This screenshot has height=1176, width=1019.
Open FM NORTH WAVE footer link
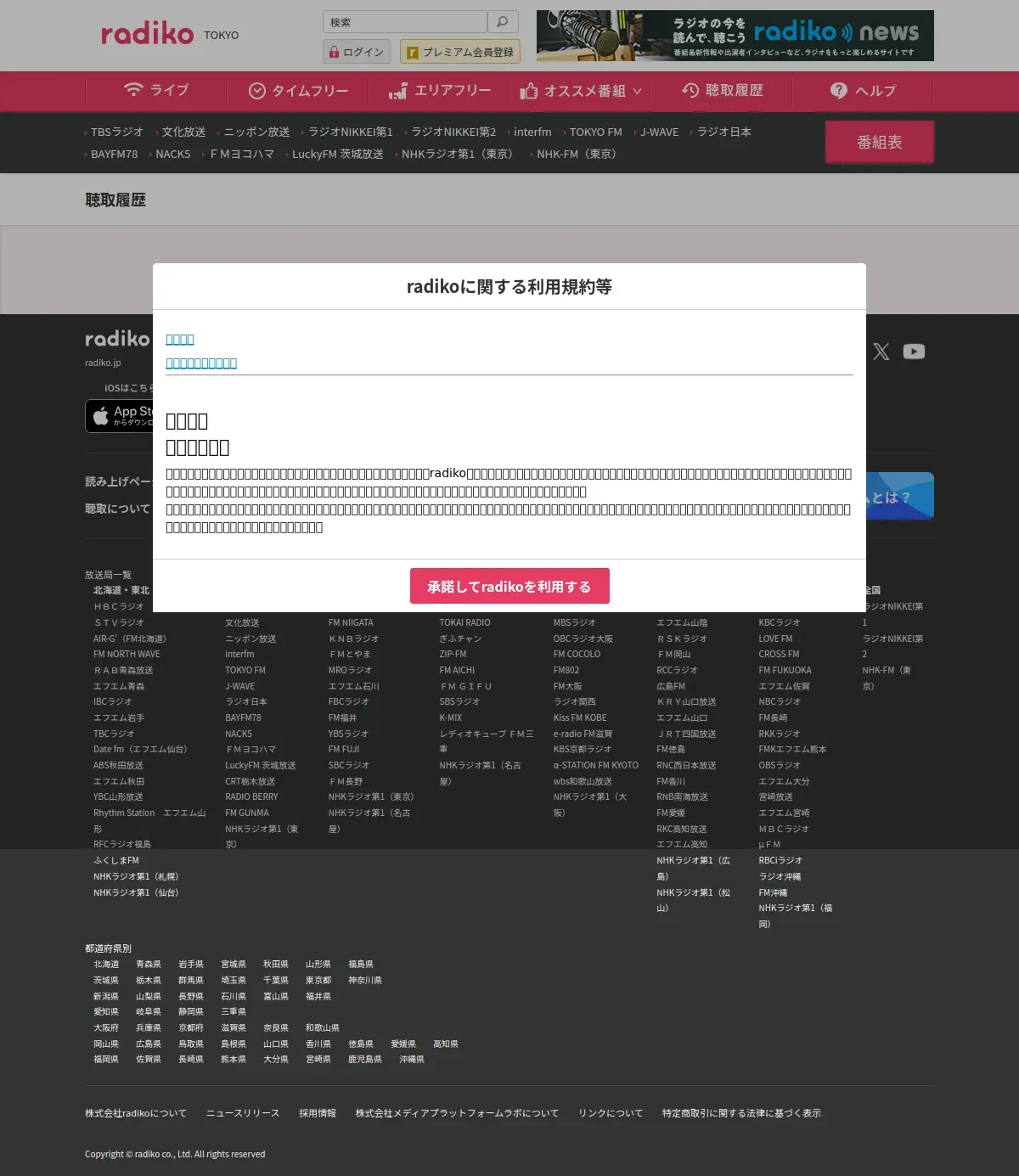[127, 655]
